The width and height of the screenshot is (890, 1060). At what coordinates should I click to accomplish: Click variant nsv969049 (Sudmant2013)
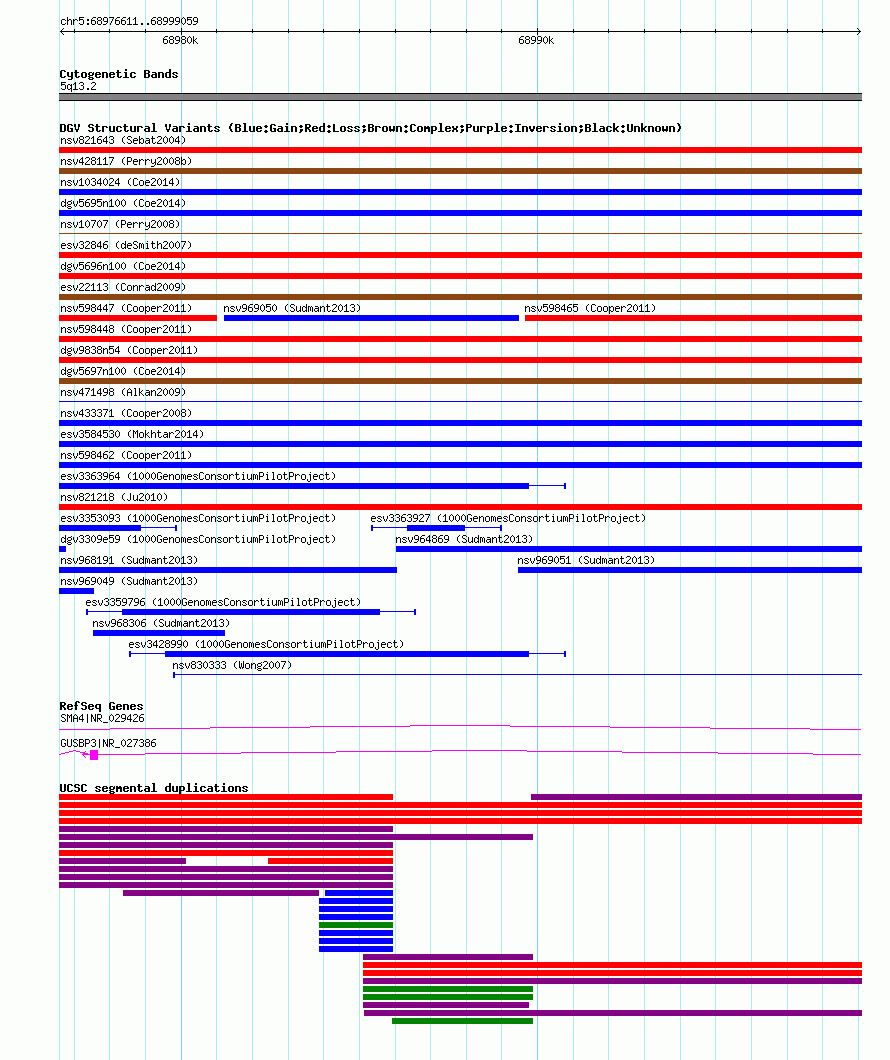point(129,581)
